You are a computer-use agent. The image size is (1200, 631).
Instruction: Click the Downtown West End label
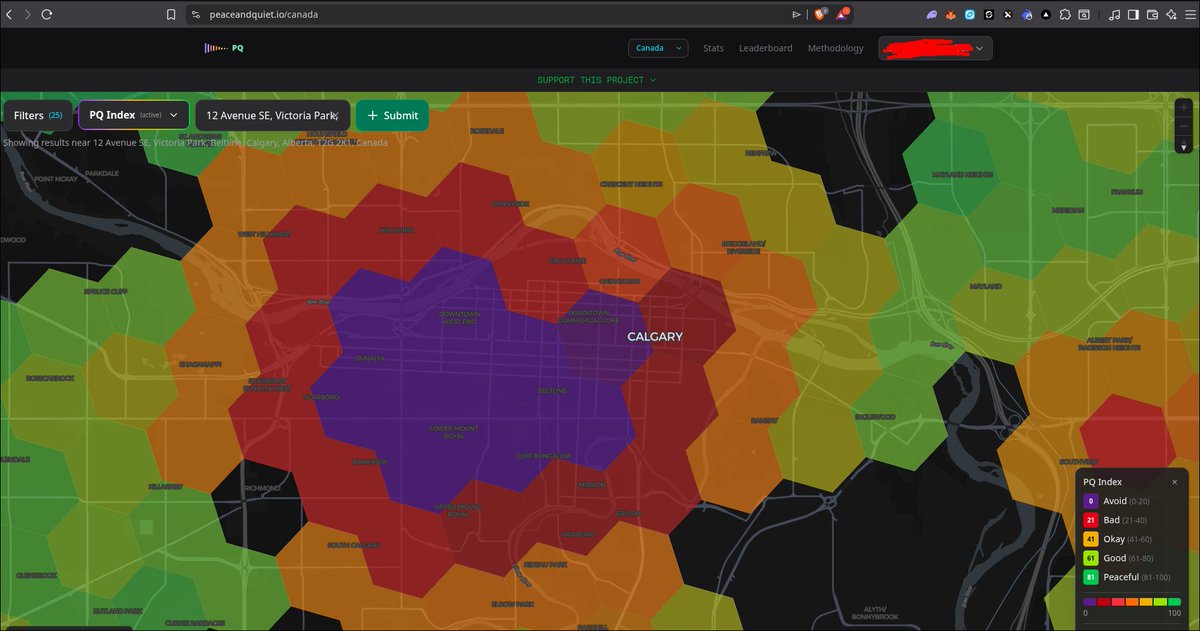click(x=460, y=317)
